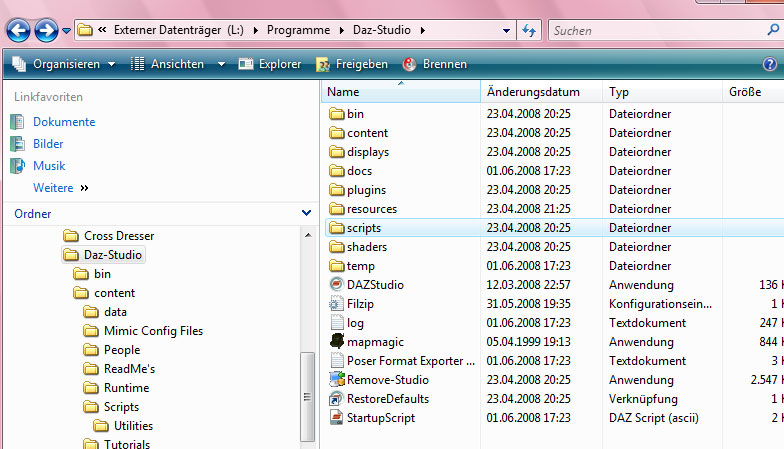
Task: Click the magnifier search icon
Action: 774,30
